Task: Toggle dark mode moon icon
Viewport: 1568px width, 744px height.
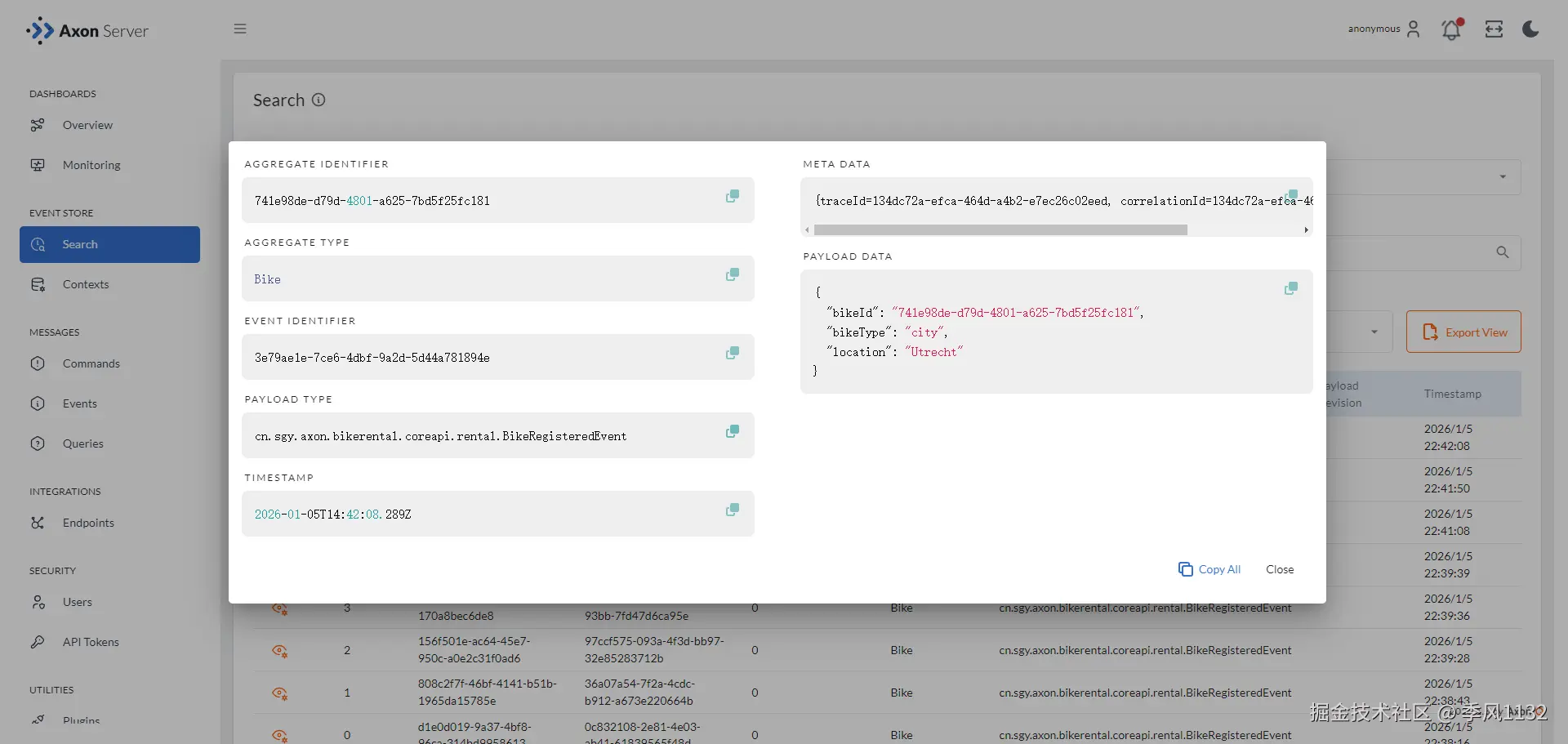Action: pyautogui.click(x=1530, y=29)
